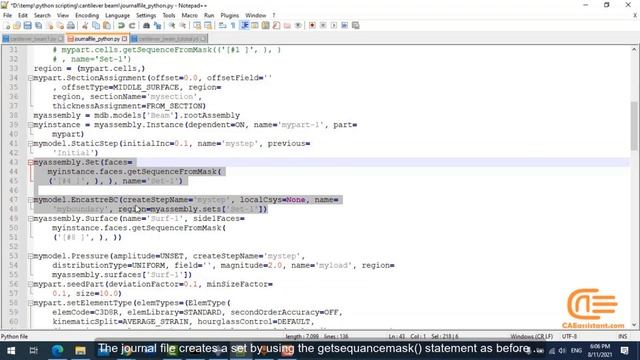The height and width of the screenshot is (360, 640).
Task: Collapse the fold at line 39 myinstance
Action: point(31,125)
